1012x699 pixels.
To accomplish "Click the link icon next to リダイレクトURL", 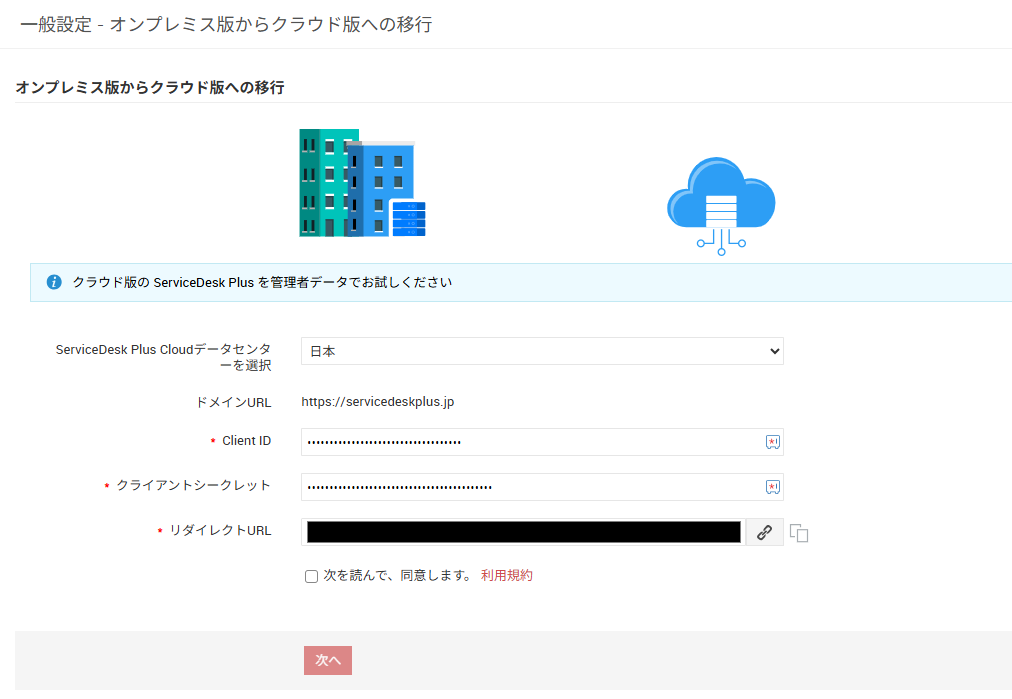I will click(x=765, y=532).
